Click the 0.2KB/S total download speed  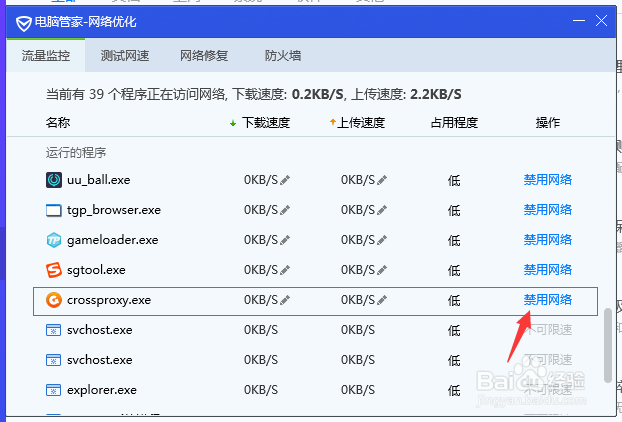(318, 94)
